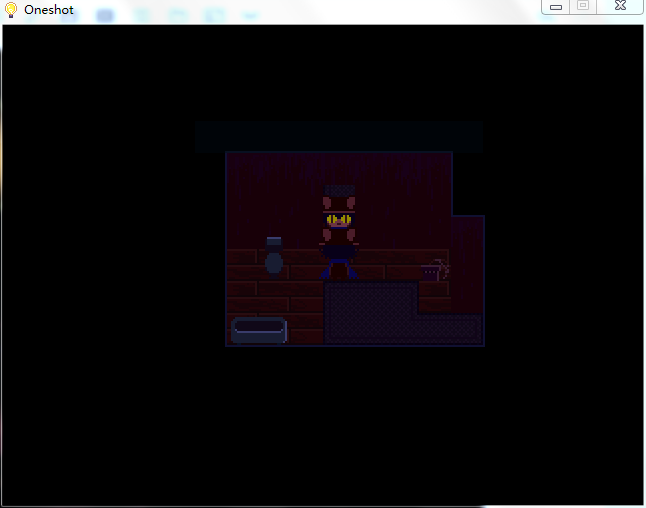Click the toilet tank lid
This screenshot has height=508, width=646.
point(273,241)
